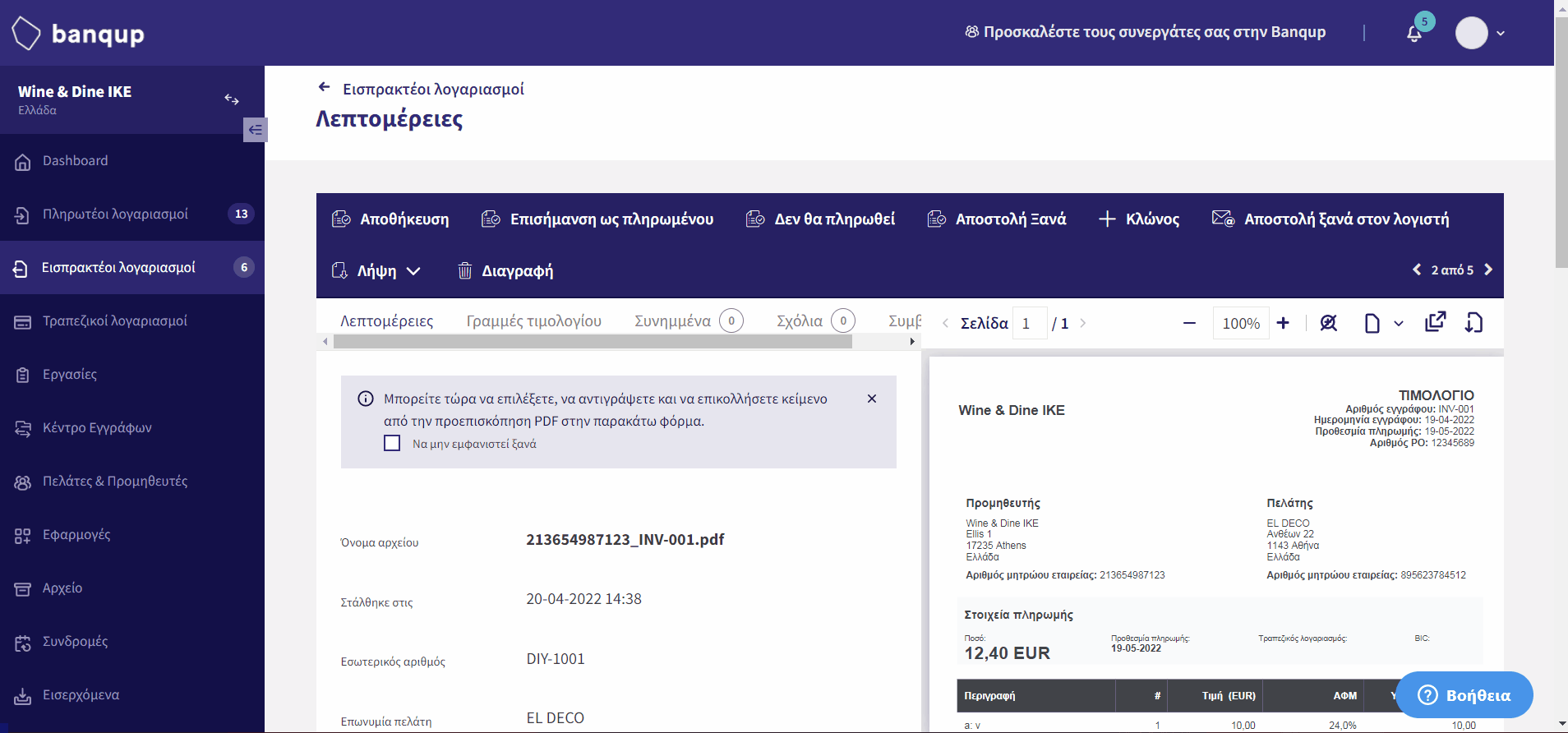This screenshot has width=1568, height=733.
Task: Click the banqup logo
Action: pyautogui.click(x=79, y=34)
